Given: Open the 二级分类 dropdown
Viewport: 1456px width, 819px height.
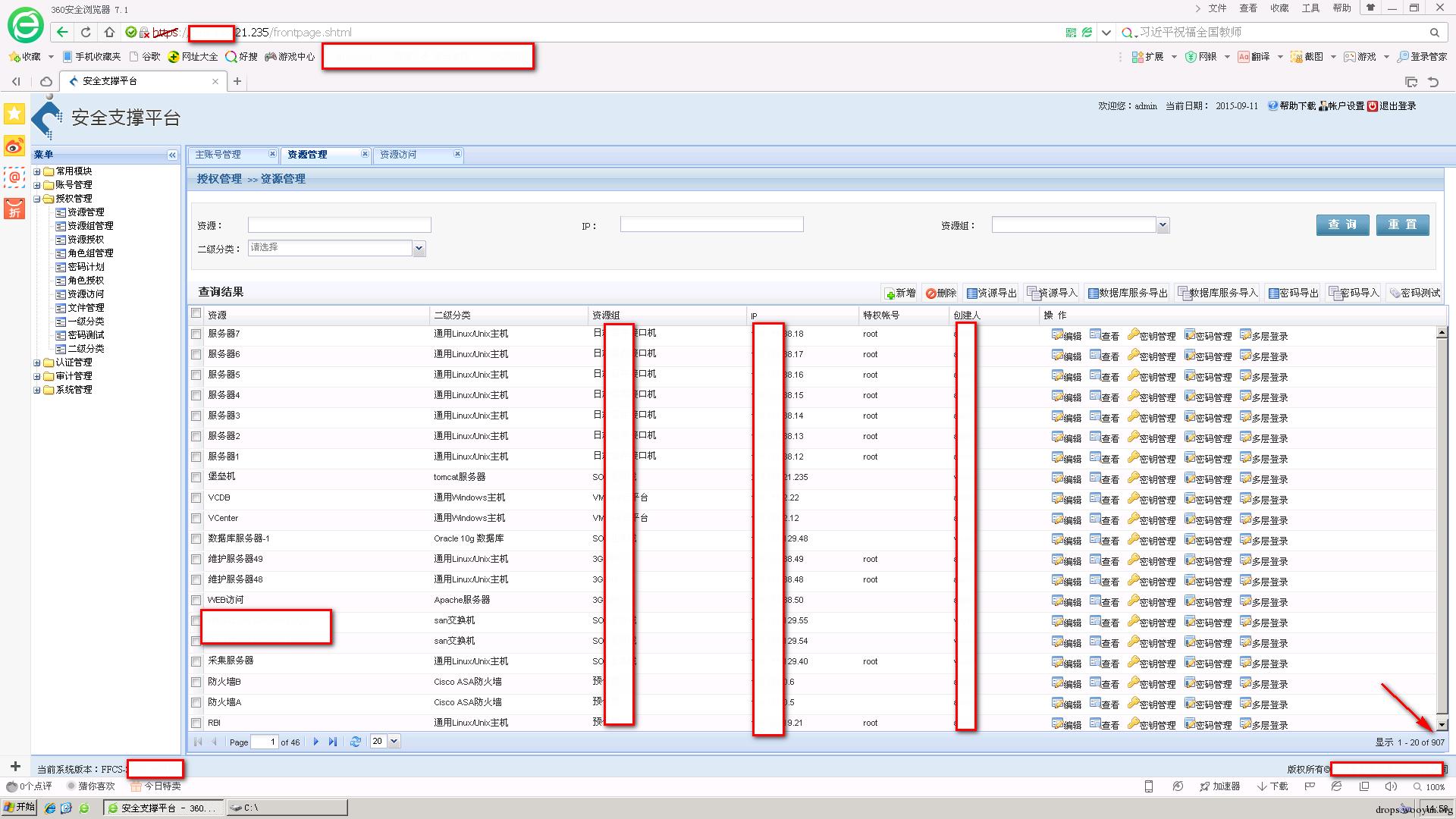Looking at the screenshot, I should [419, 248].
